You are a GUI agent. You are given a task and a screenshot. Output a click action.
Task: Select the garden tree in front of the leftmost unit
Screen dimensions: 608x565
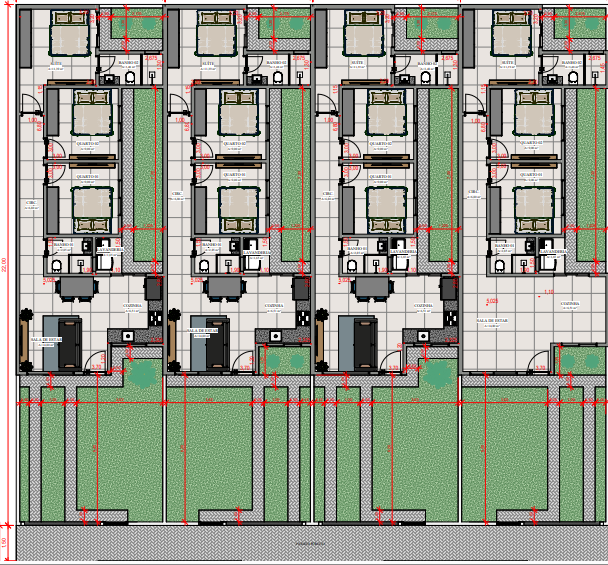click(x=145, y=373)
